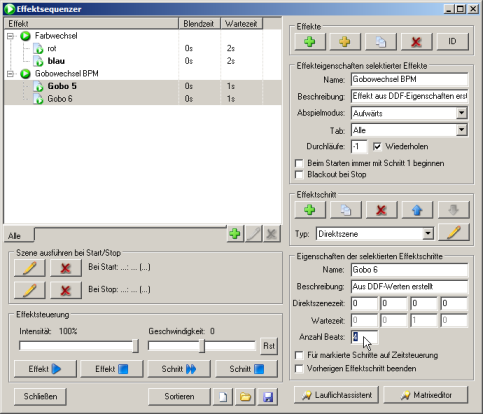The height and width of the screenshot is (414, 483).
Task: Open file with folder icon at bottom
Action: 245,397
